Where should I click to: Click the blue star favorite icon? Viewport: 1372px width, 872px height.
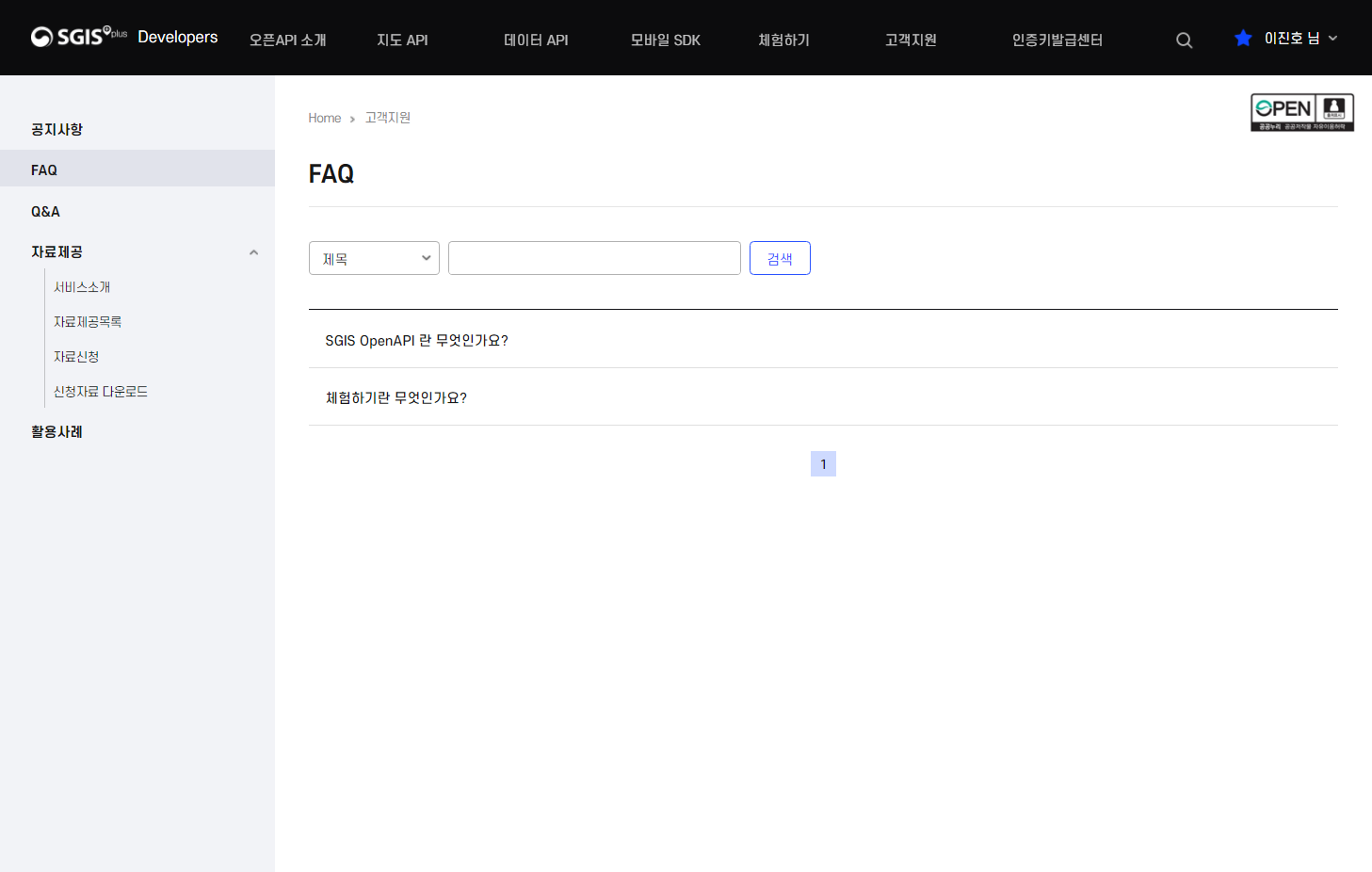(x=1242, y=38)
